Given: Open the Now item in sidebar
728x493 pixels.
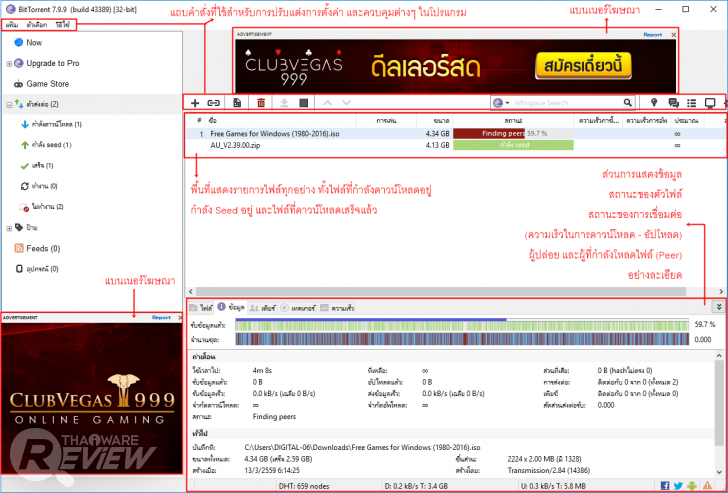Looking at the screenshot, I should (x=34, y=42).
